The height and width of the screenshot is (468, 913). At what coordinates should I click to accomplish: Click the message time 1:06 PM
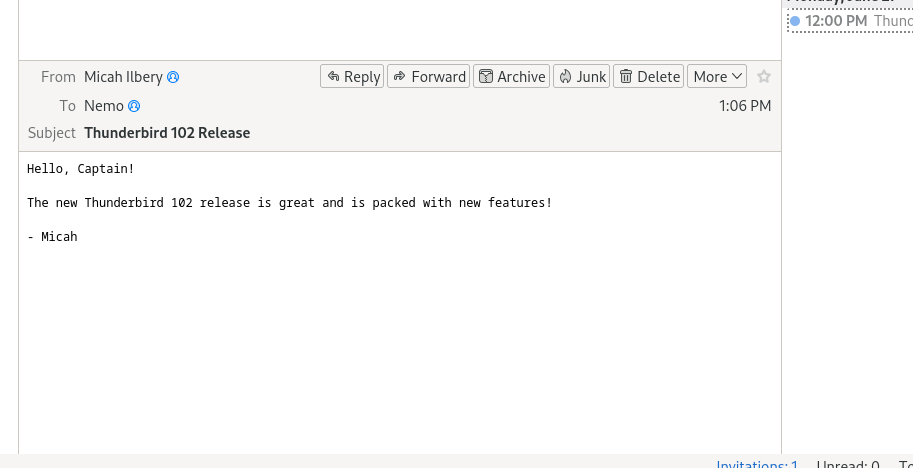coord(745,106)
